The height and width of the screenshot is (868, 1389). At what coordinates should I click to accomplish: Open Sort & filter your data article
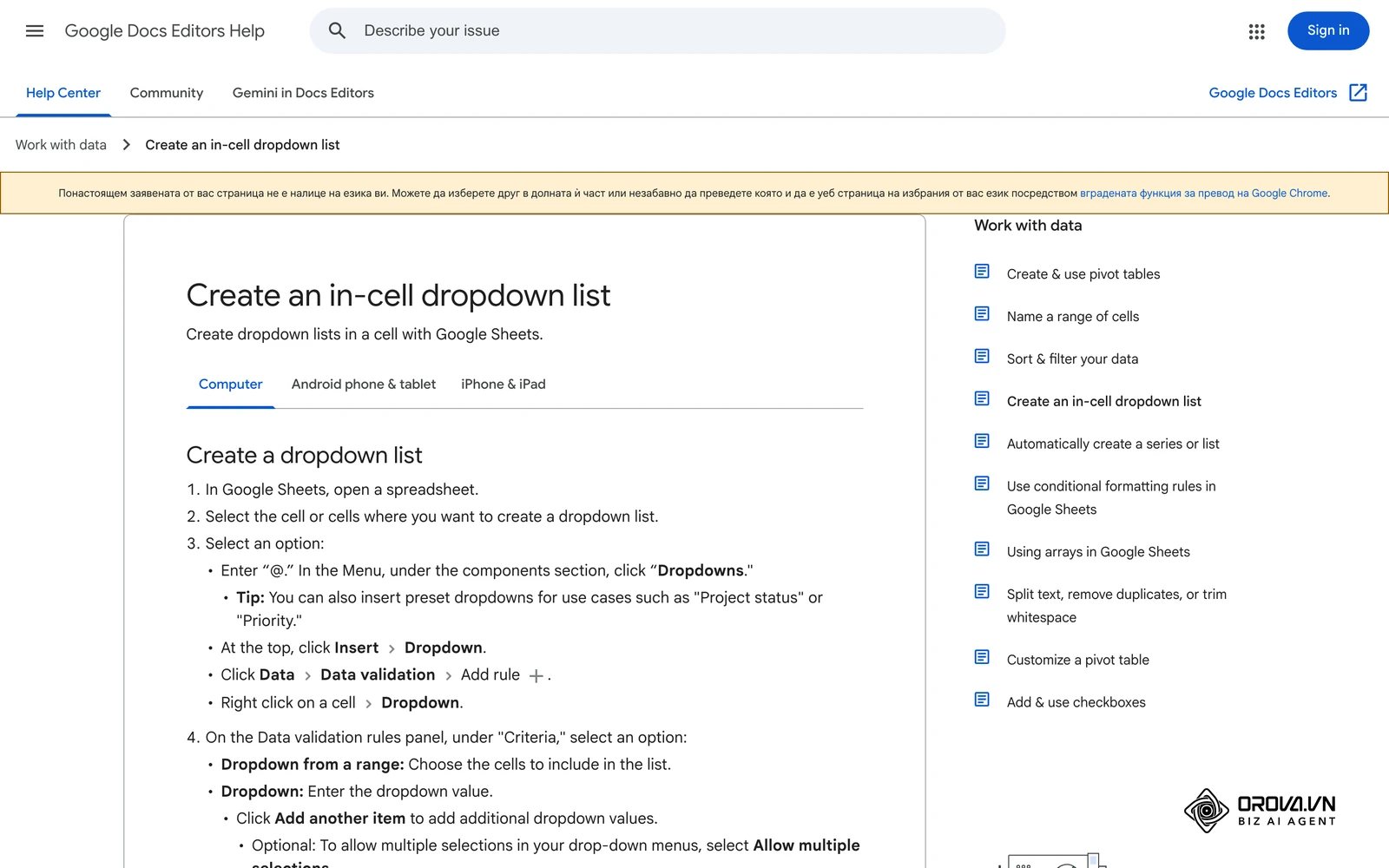click(1072, 359)
